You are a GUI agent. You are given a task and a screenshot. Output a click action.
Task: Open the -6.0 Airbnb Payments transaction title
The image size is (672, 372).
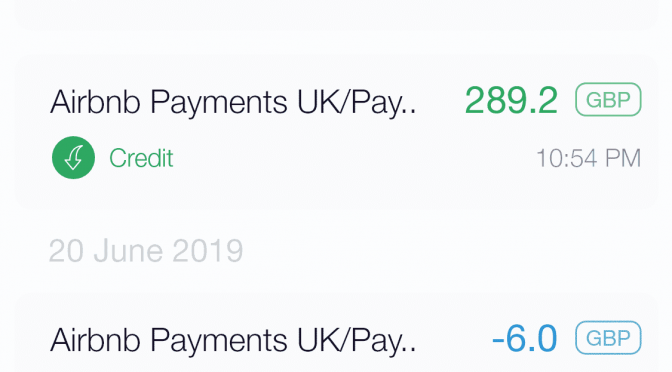click(233, 340)
